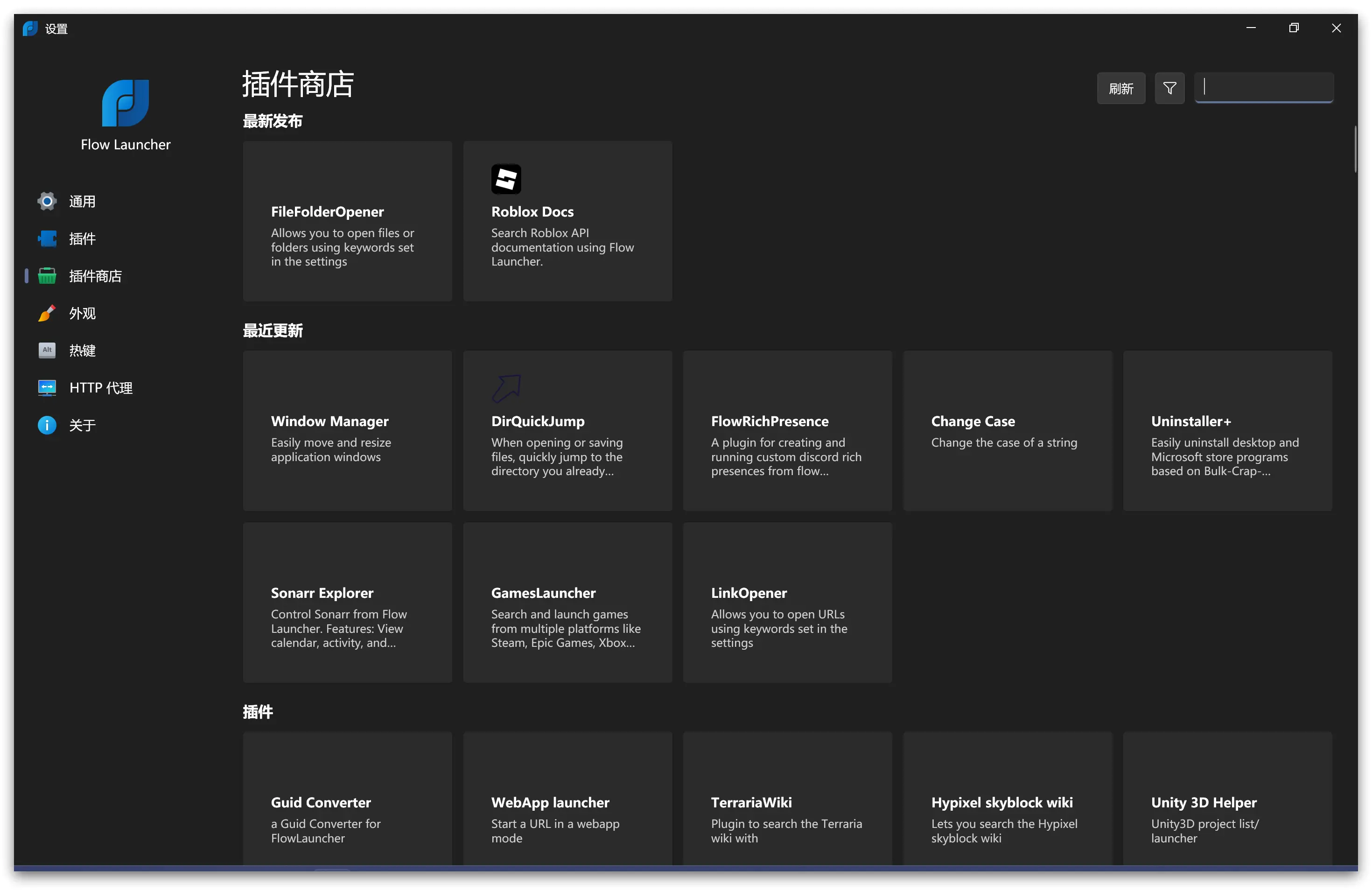Click the 插件 section heading above Guid Converter

257,712
